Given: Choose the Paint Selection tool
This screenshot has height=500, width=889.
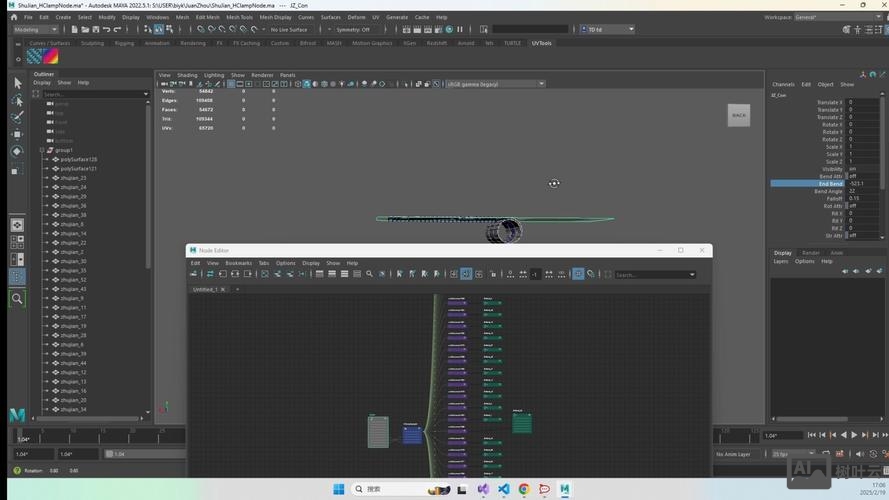Looking at the screenshot, I should (x=17, y=117).
